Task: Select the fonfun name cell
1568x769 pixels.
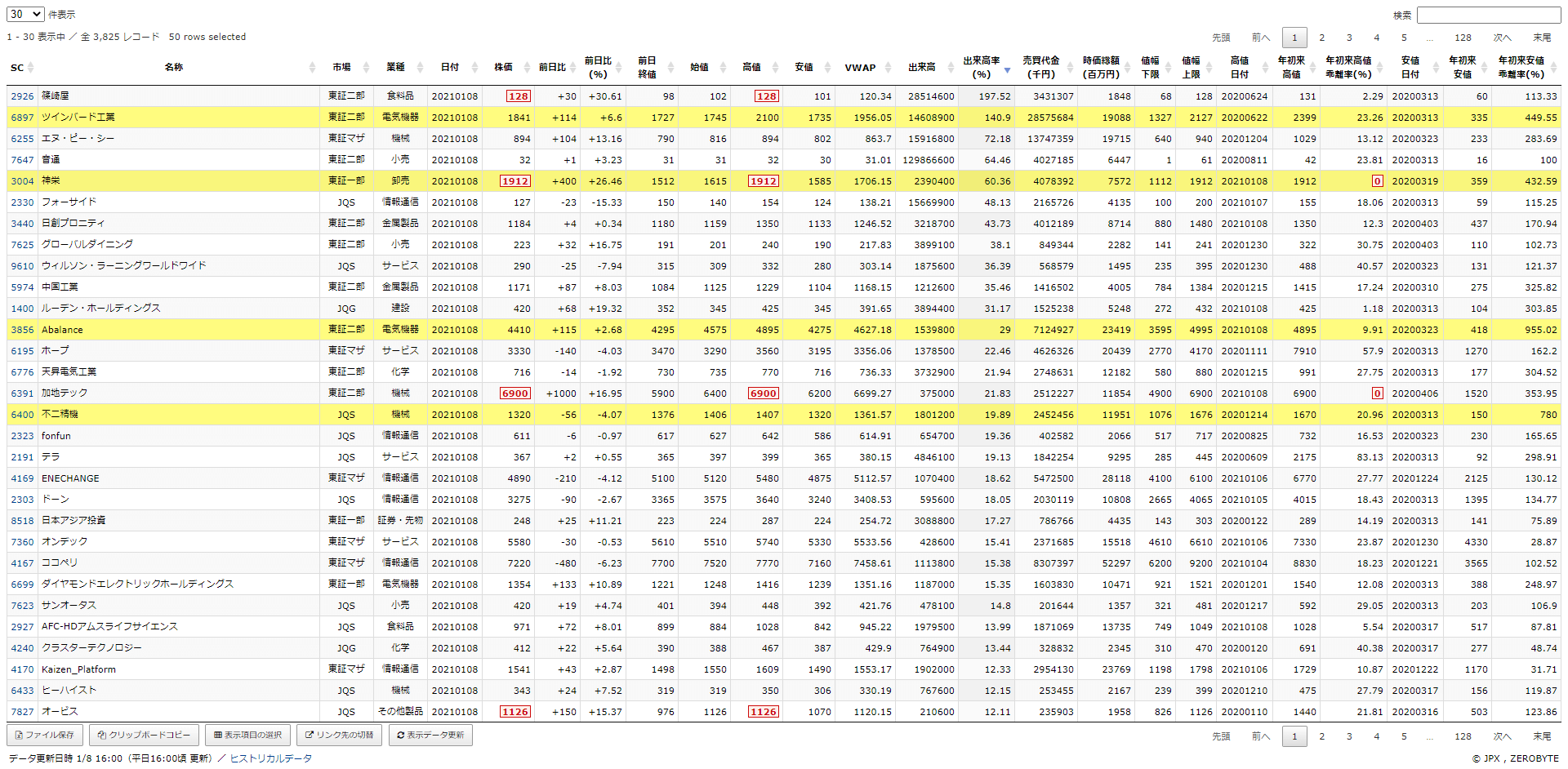Action: (179, 436)
